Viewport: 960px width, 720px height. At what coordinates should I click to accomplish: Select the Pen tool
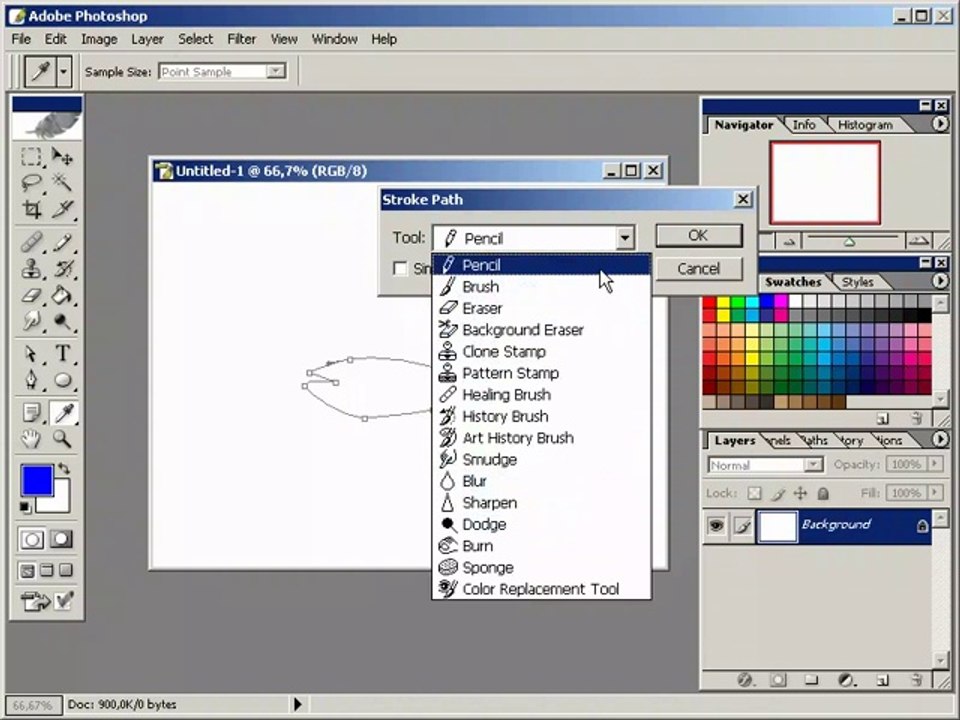tap(31, 380)
